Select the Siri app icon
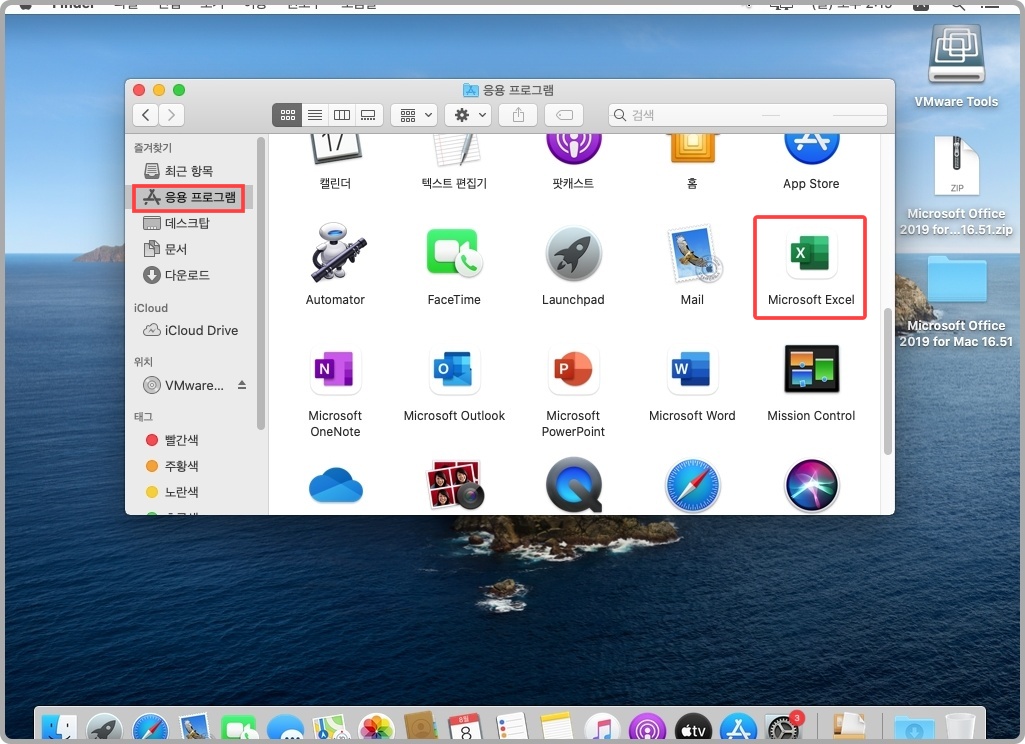1025x744 pixels. (811, 485)
